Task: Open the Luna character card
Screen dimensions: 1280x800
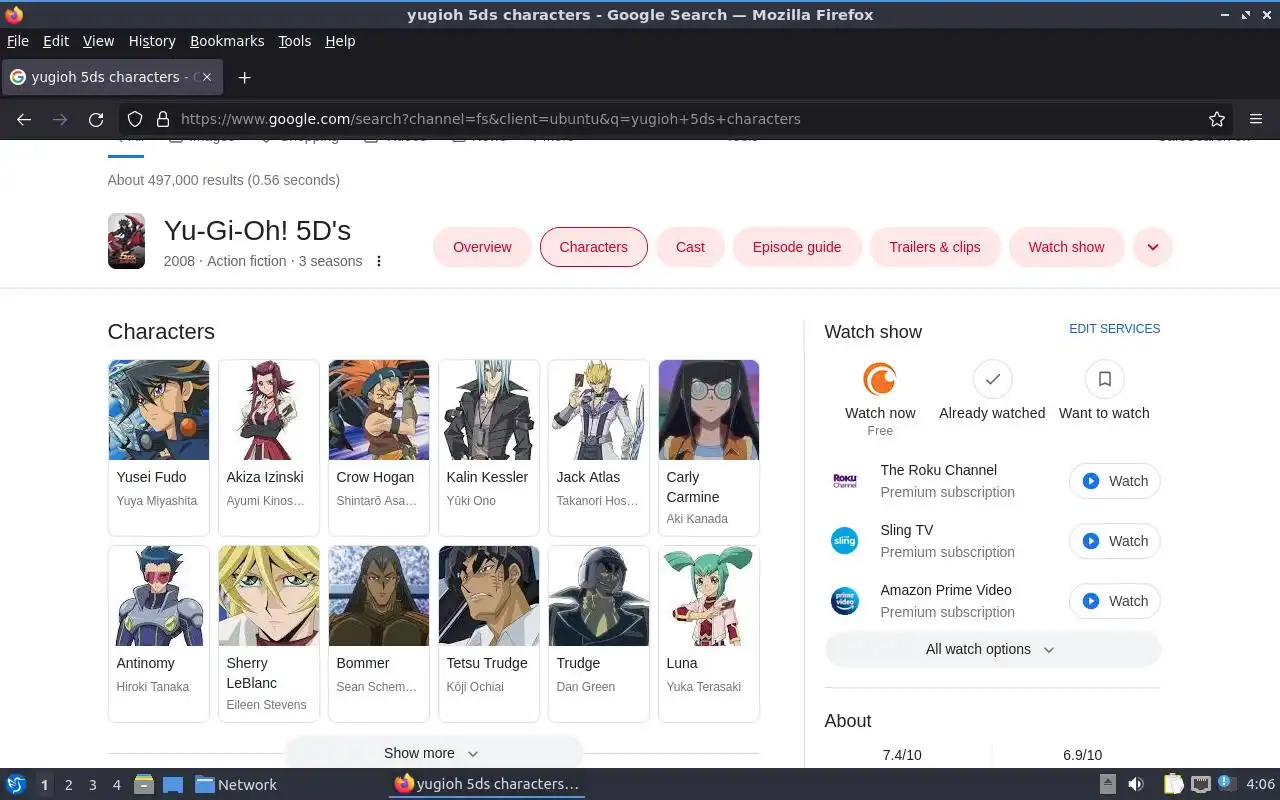Action: pos(709,634)
